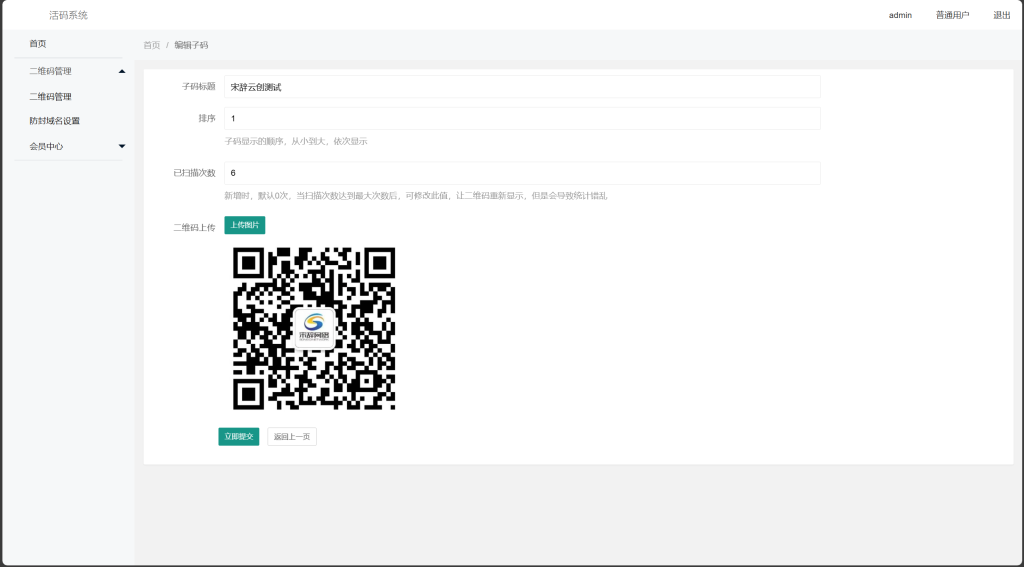
Task: Collapse the 二维码管理 menu arrow
Action: (x=122, y=72)
